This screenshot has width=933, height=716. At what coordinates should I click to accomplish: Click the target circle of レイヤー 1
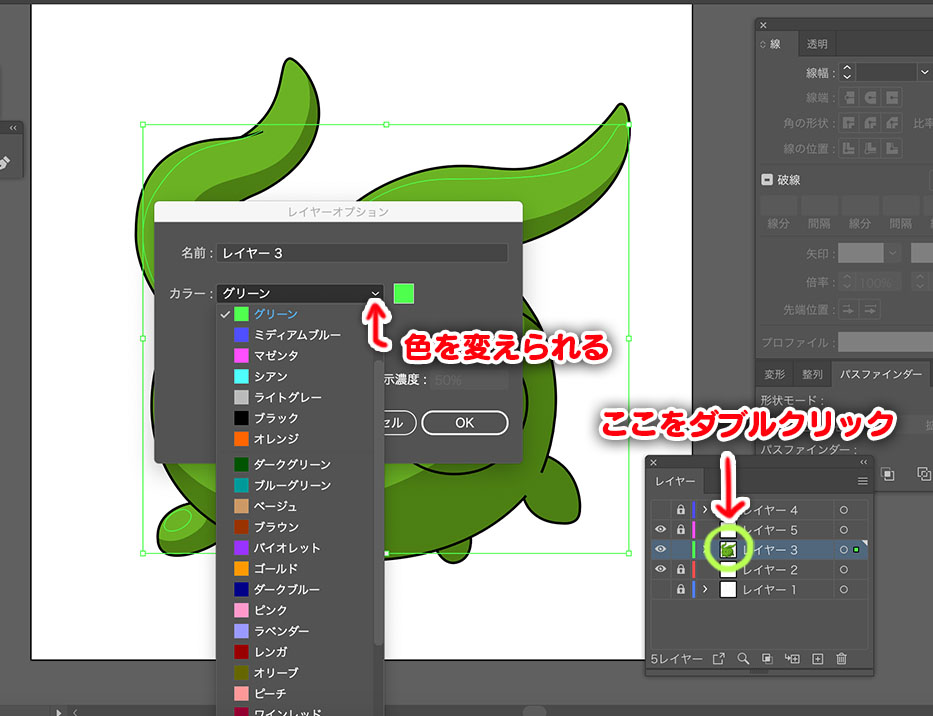[844, 590]
